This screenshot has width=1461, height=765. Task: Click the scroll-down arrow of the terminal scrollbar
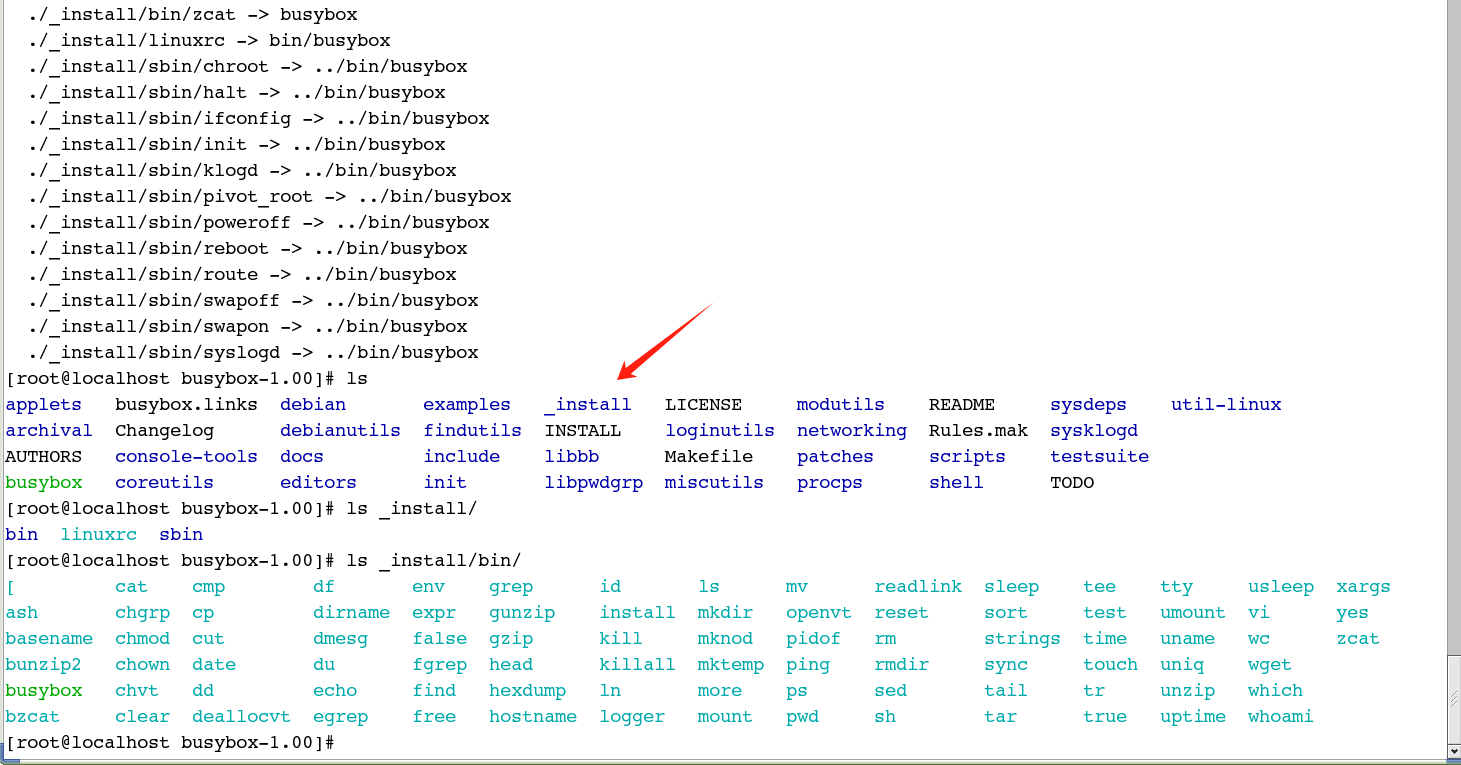tap(1454, 750)
